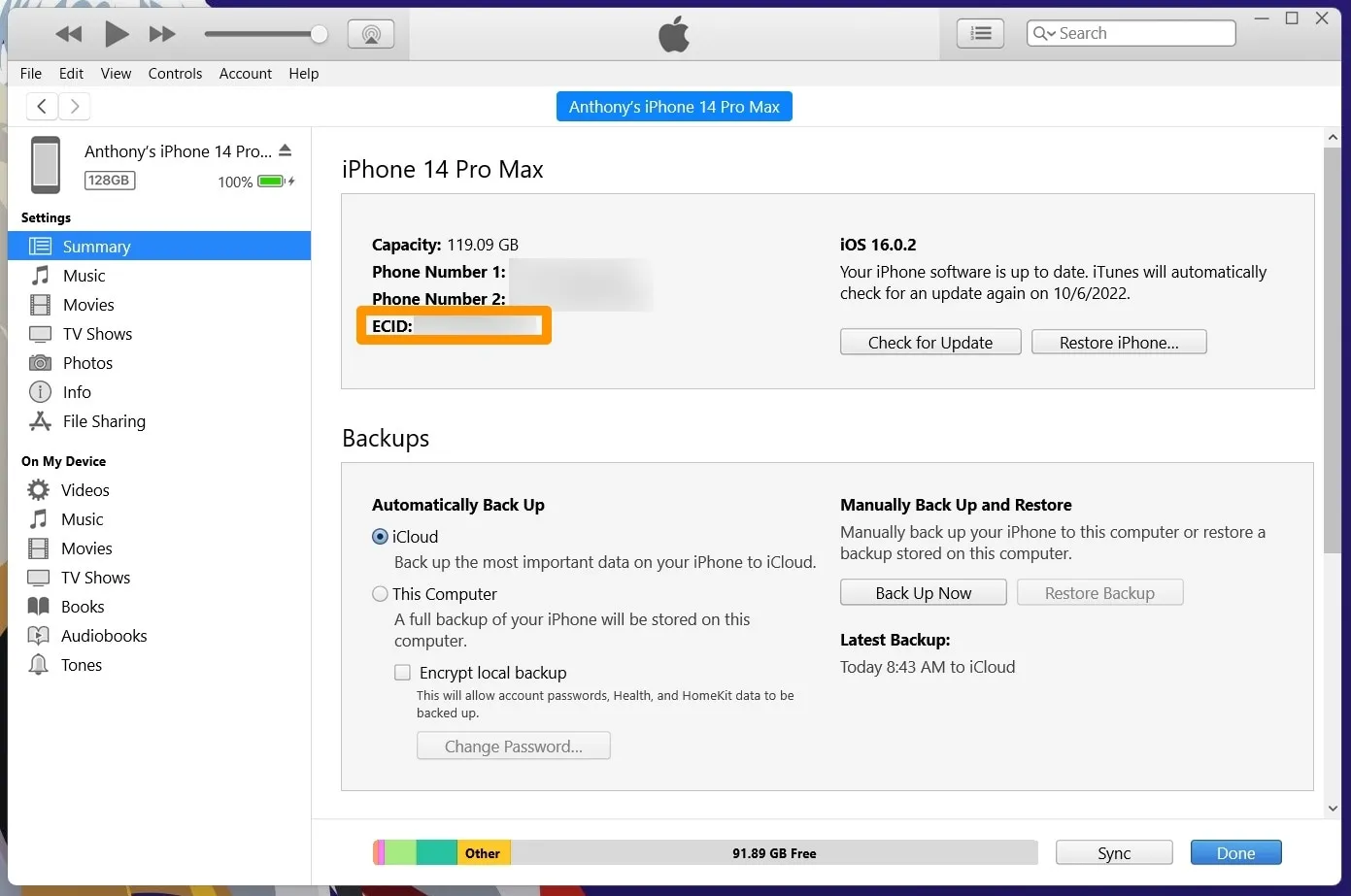This screenshot has width=1351, height=896.
Task: Click the Search input field
Action: click(x=1131, y=33)
